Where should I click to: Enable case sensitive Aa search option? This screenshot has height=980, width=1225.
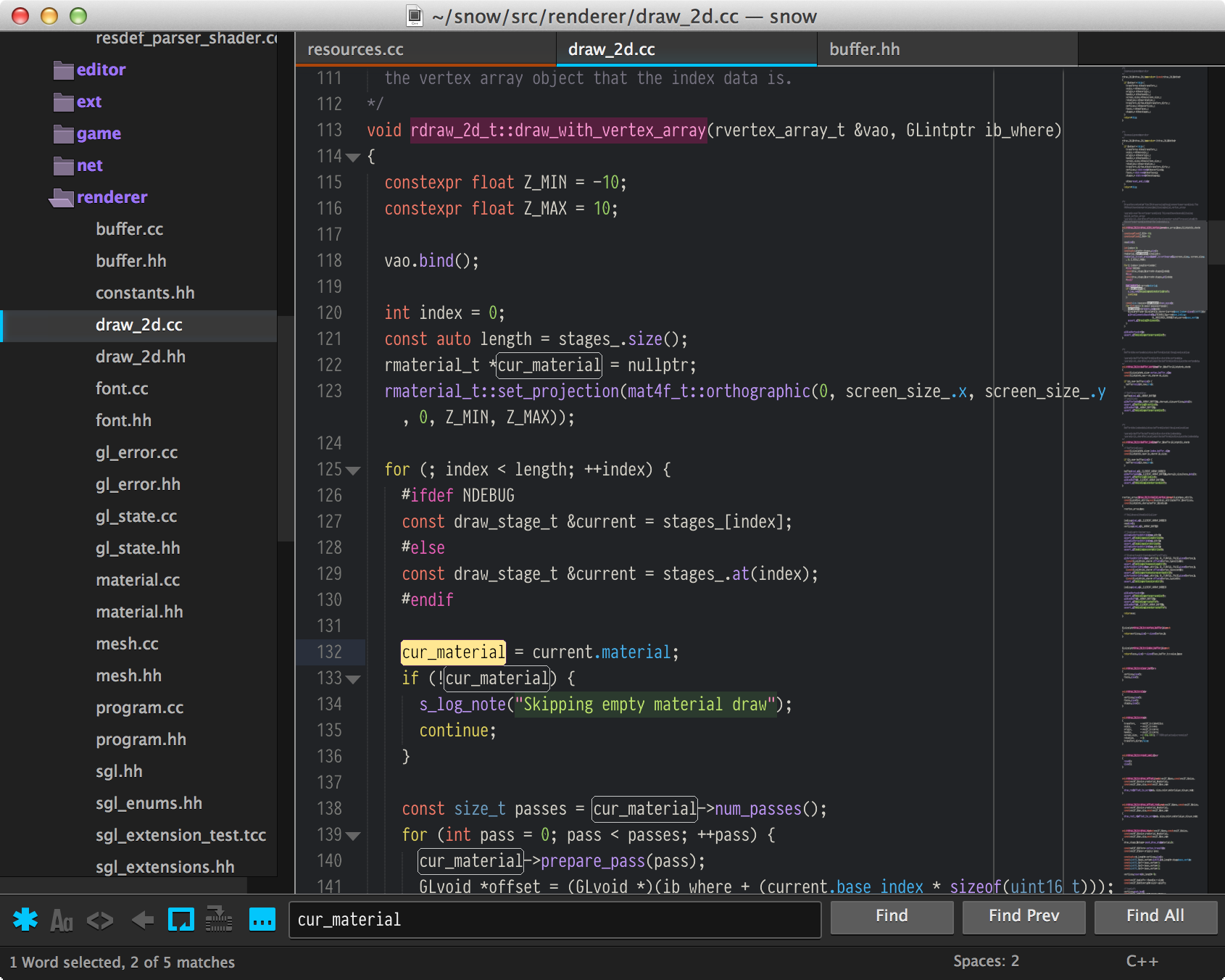(62, 921)
